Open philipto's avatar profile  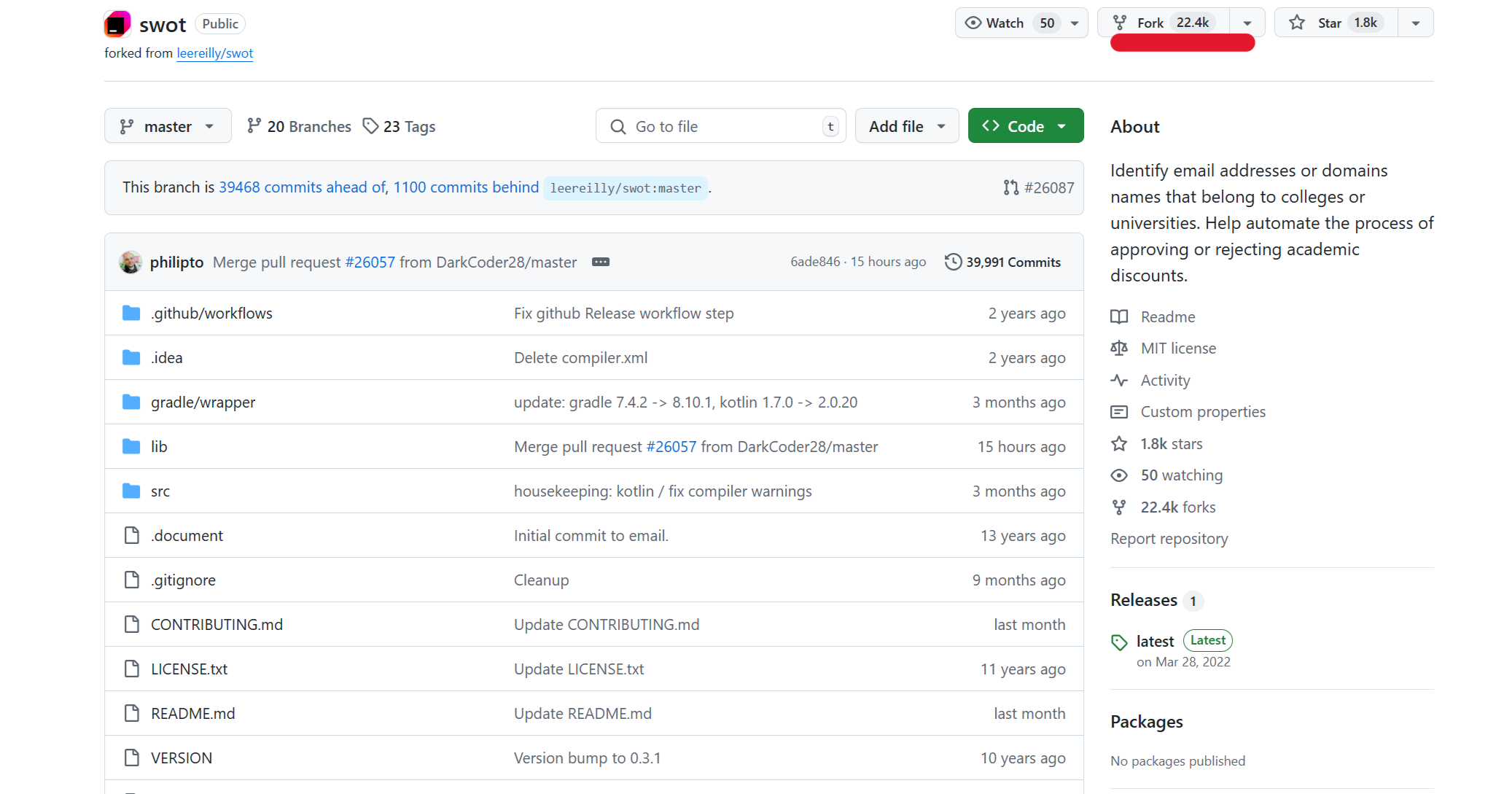click(x=130, y=262)
